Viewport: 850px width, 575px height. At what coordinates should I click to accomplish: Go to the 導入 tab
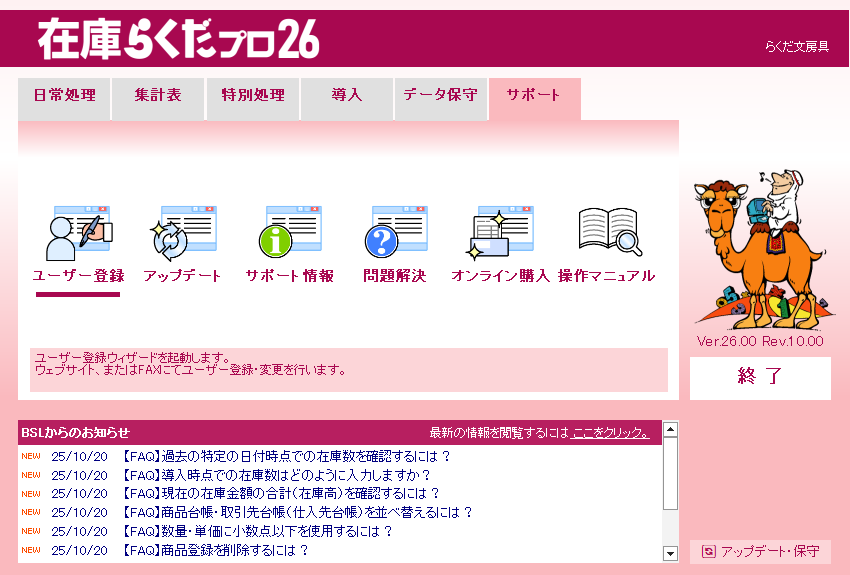pos(347,96)
